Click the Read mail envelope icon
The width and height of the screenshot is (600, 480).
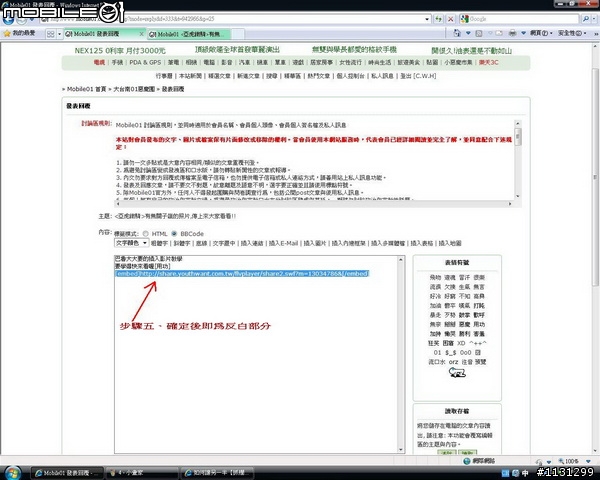click(499, 33)
